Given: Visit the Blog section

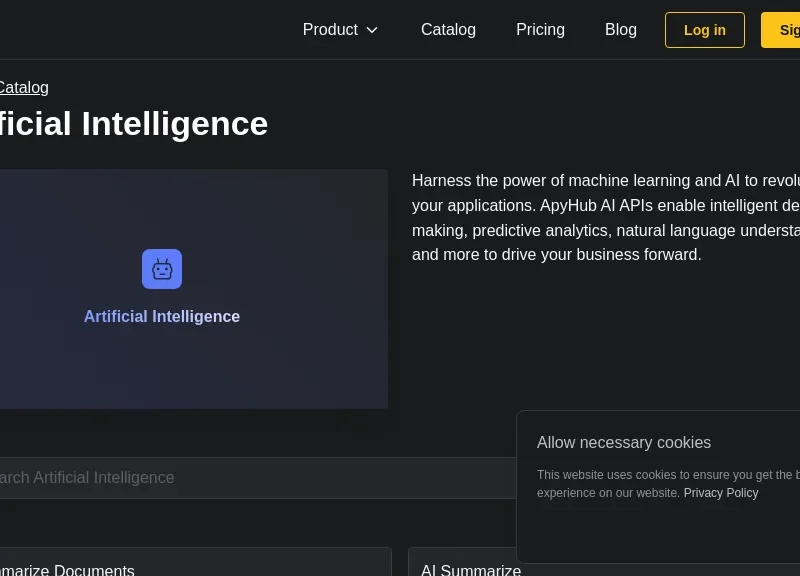Looking at the screenshot, I should click(x=621, y=30).
